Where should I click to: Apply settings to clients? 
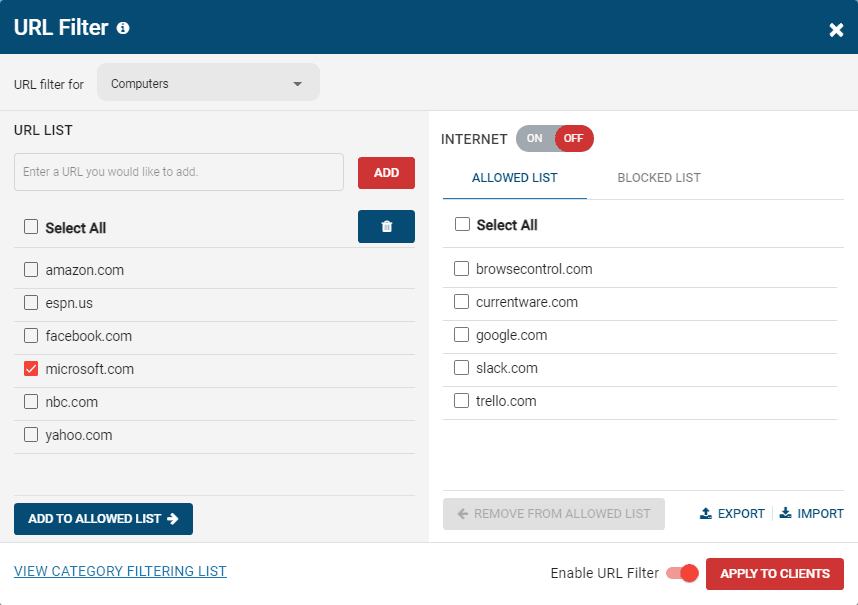click(775, 574)
